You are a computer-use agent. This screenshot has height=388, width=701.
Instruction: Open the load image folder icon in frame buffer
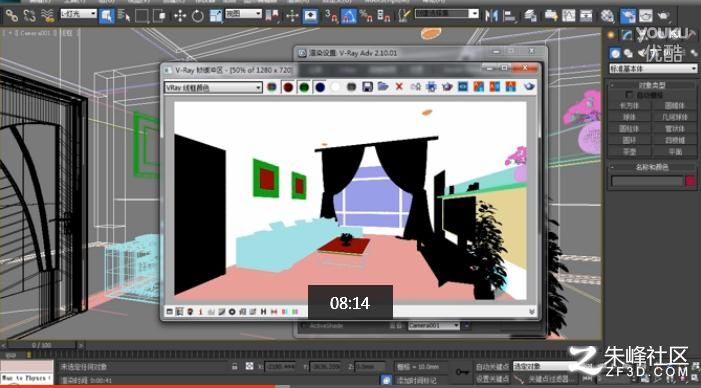[x=383, y=87]
